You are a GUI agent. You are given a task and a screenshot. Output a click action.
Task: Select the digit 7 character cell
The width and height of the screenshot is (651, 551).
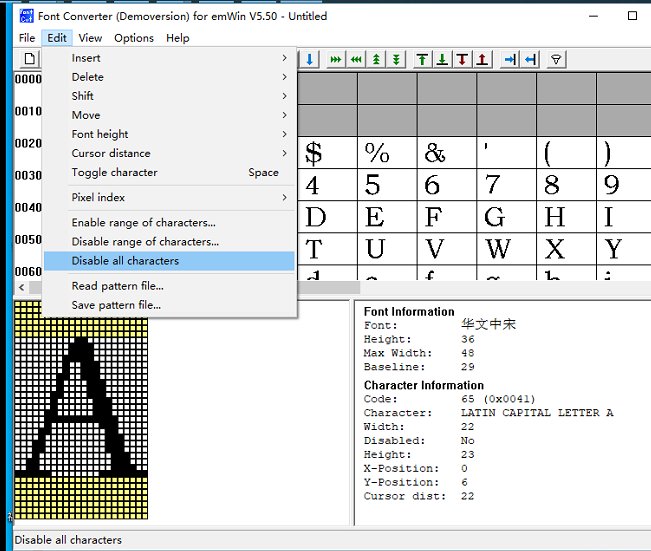pyautogui.click(x=507, y=185)
